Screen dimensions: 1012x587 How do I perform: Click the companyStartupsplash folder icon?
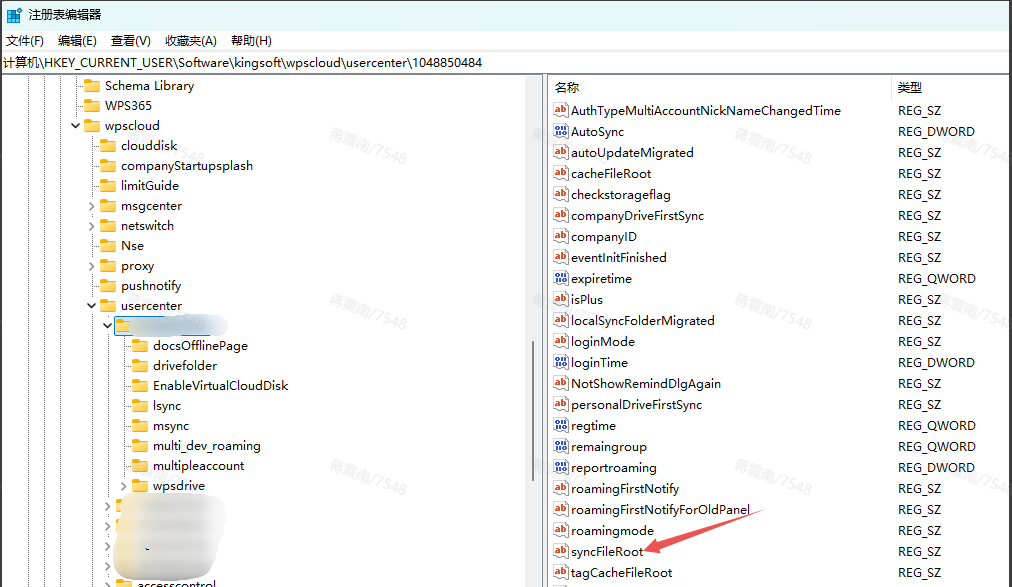click(108, 166)
